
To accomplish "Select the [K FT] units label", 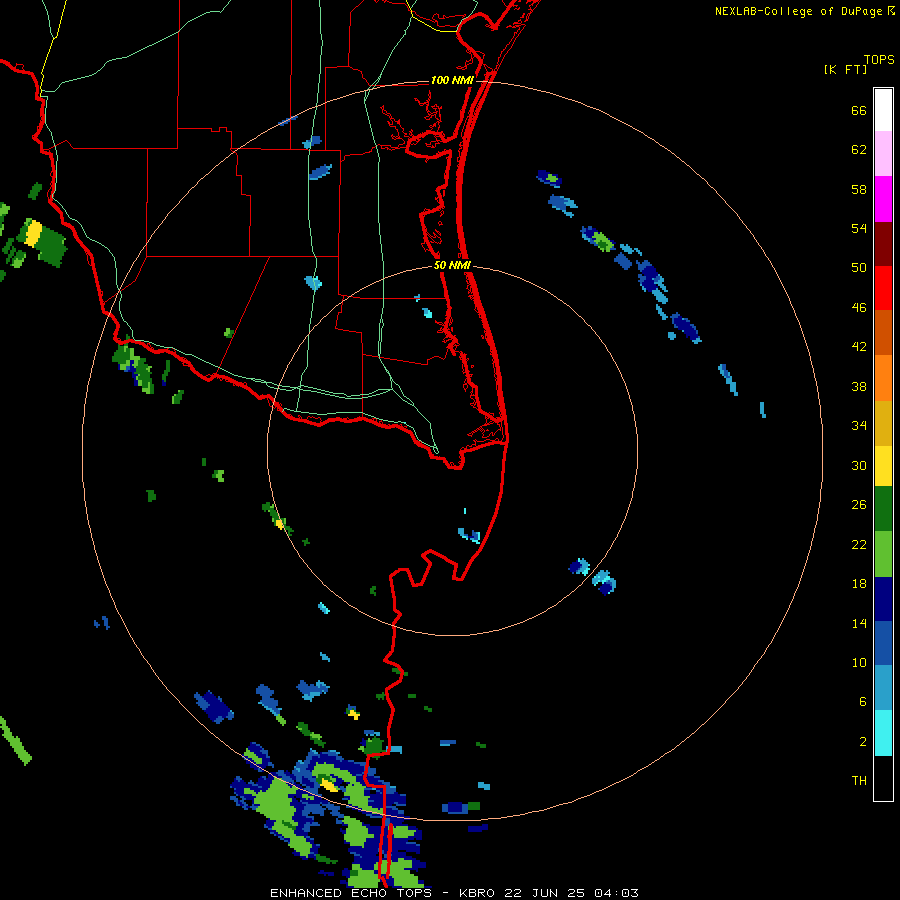I will [845, 69].
